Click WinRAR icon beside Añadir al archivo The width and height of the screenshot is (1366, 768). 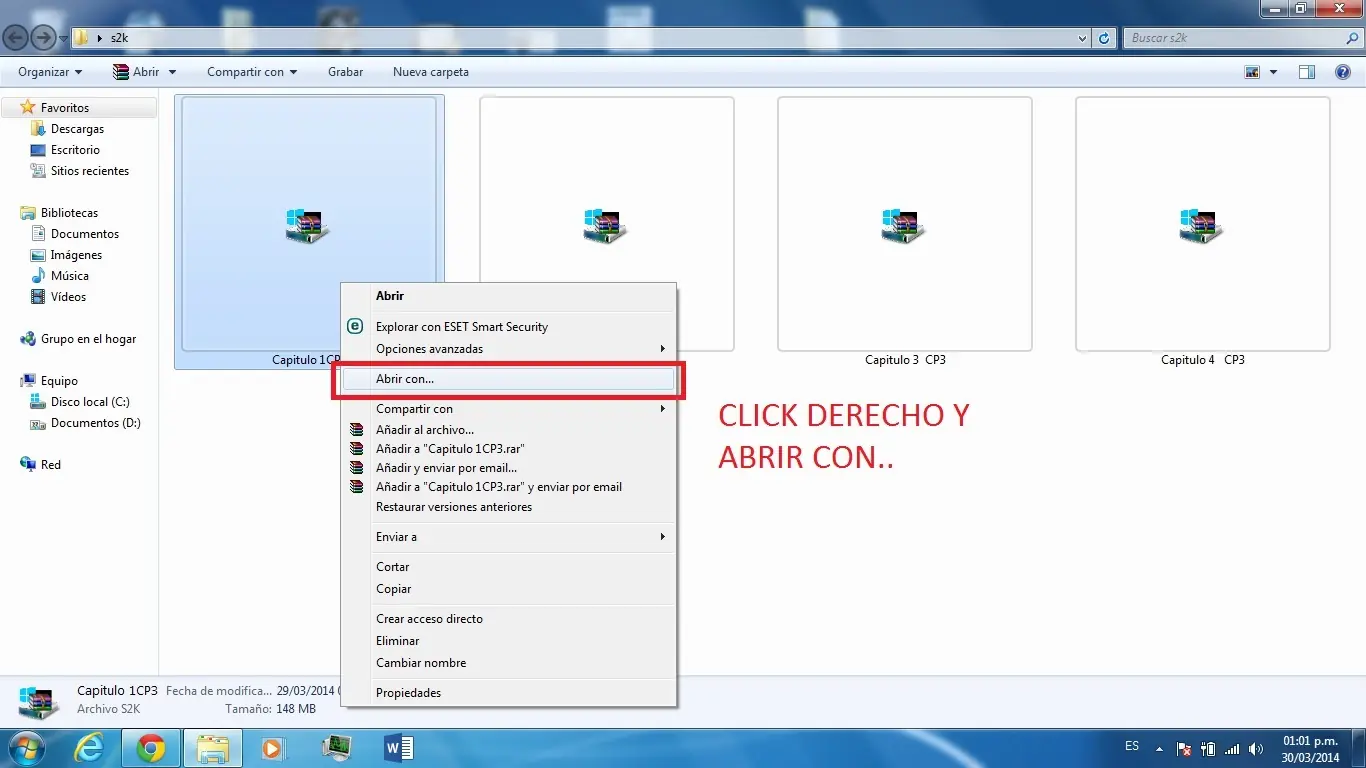tap(356, 430)
